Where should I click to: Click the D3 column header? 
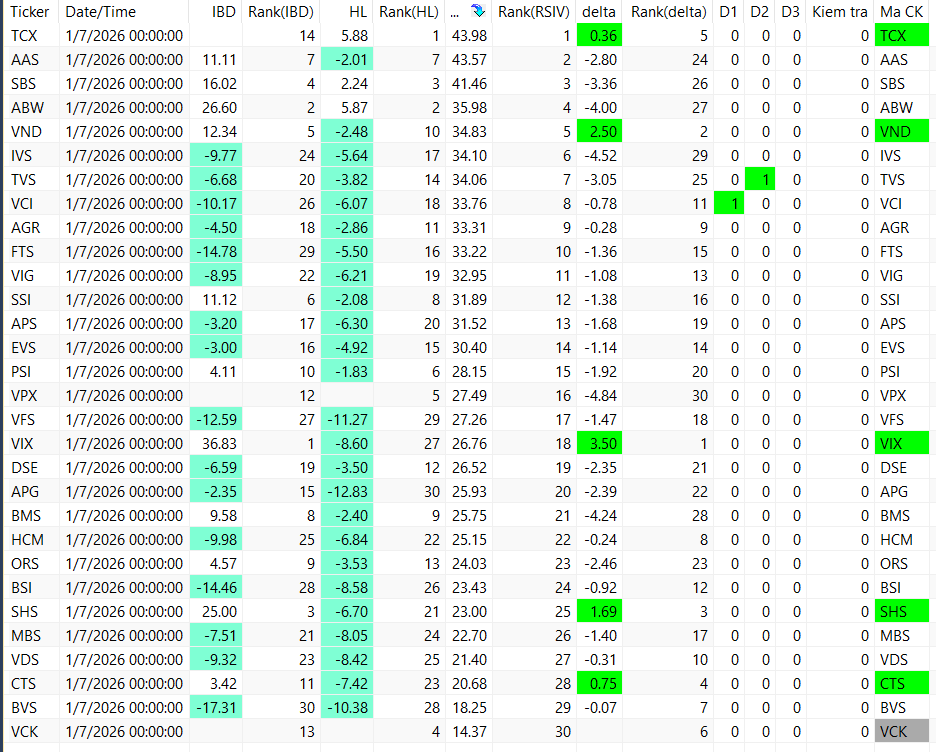[790, 11]
